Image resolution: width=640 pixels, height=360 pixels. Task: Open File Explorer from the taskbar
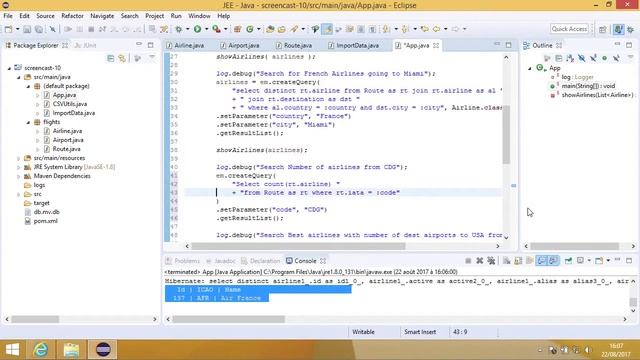point(71,350)
